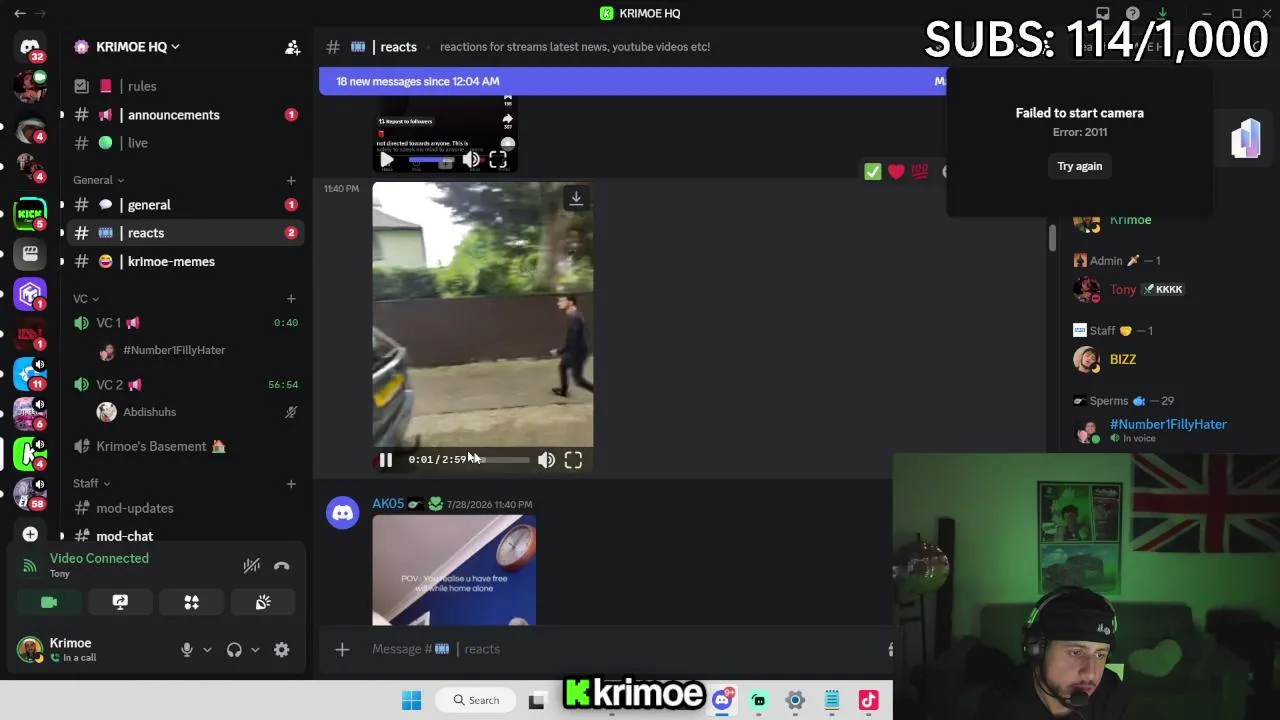Toggle camera on in the call panel
Image resolution: width=1280 pixels, height=720 pixels.
point(49,602)
